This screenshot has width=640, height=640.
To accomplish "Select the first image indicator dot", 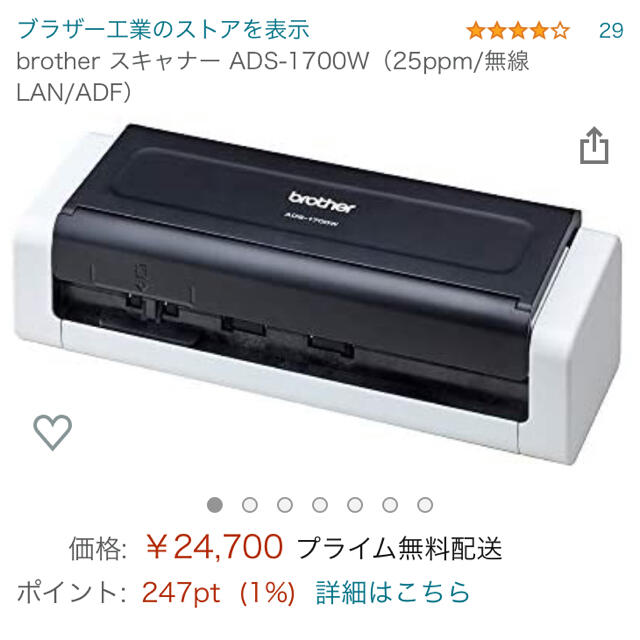I will click(x=215, y=505).
